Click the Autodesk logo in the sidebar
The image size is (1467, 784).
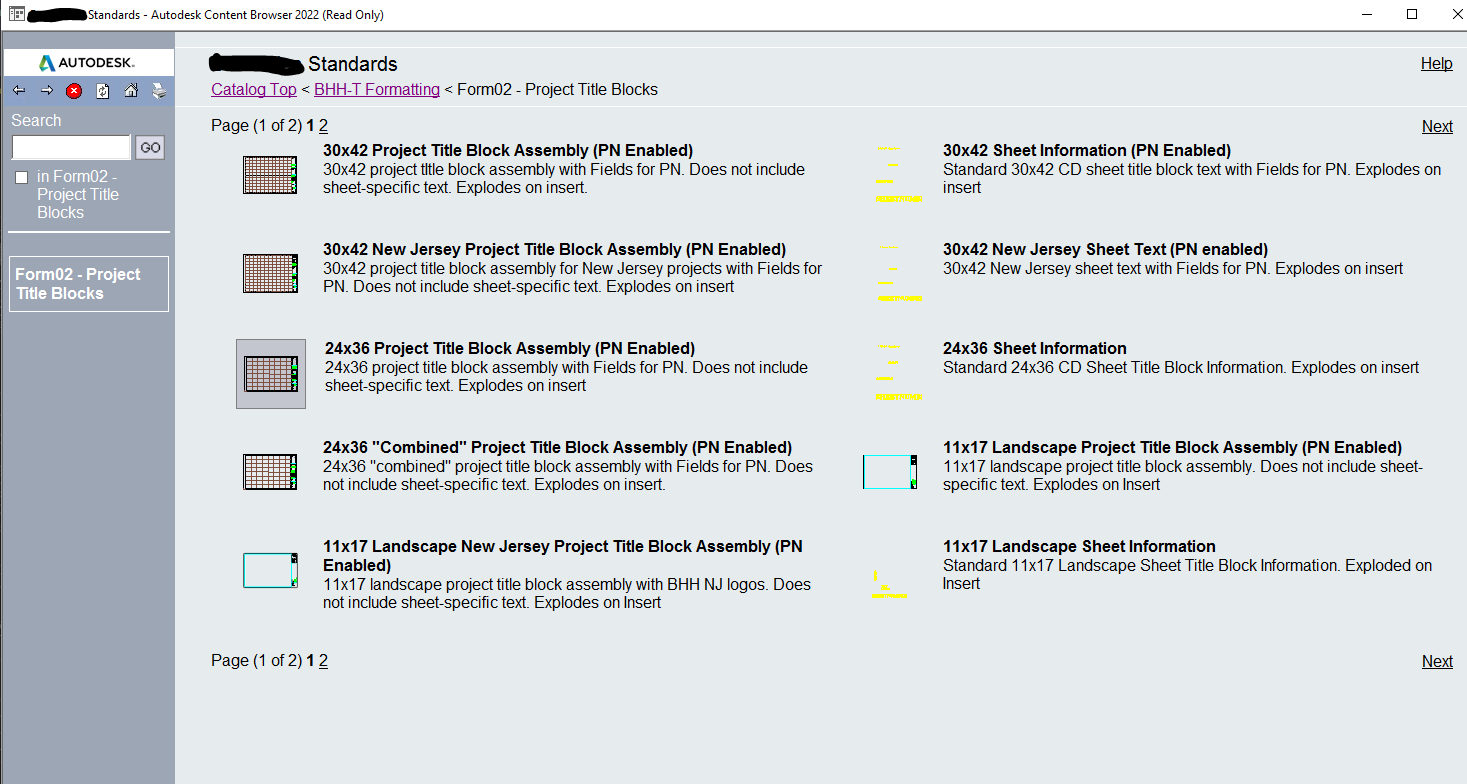coord(87,61)
